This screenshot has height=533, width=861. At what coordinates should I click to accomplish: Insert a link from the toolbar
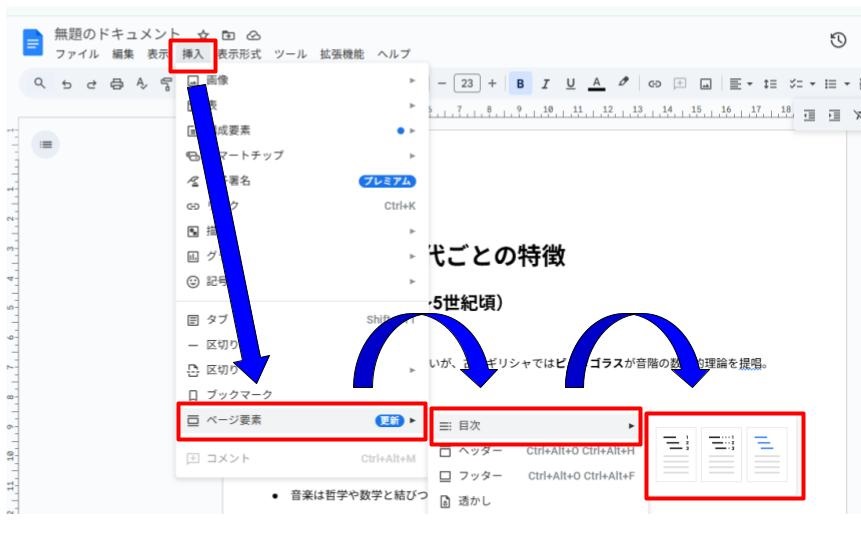(x=654, y=84)
